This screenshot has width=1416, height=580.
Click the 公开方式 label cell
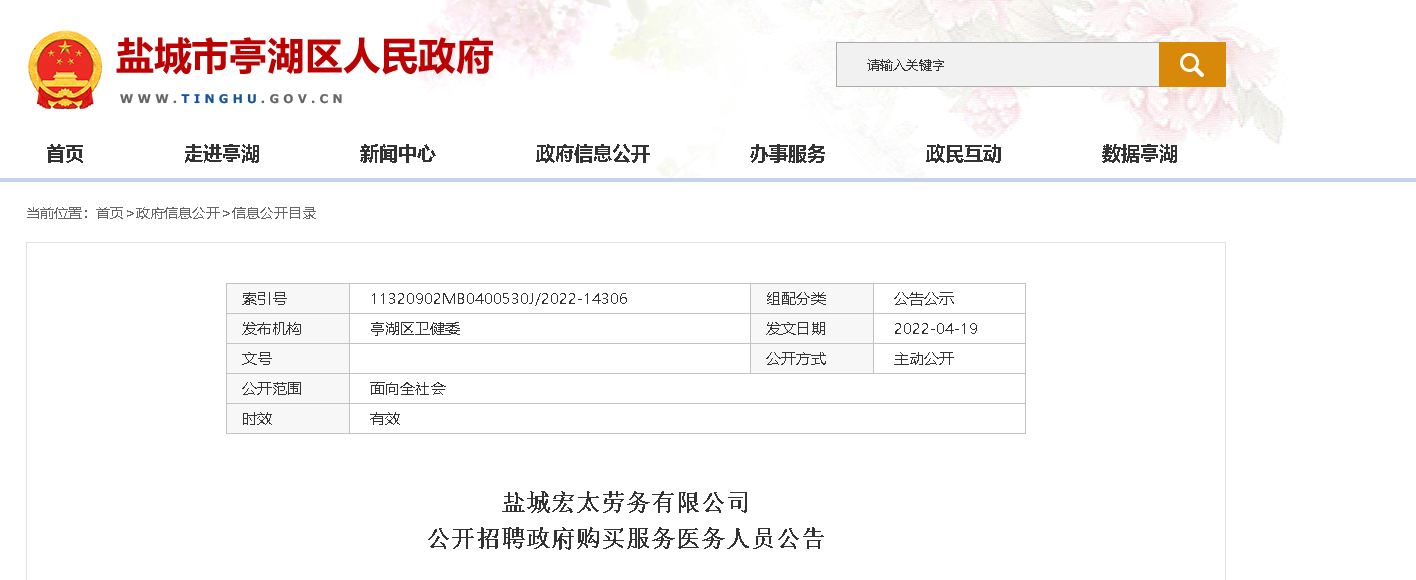[812, 359]
